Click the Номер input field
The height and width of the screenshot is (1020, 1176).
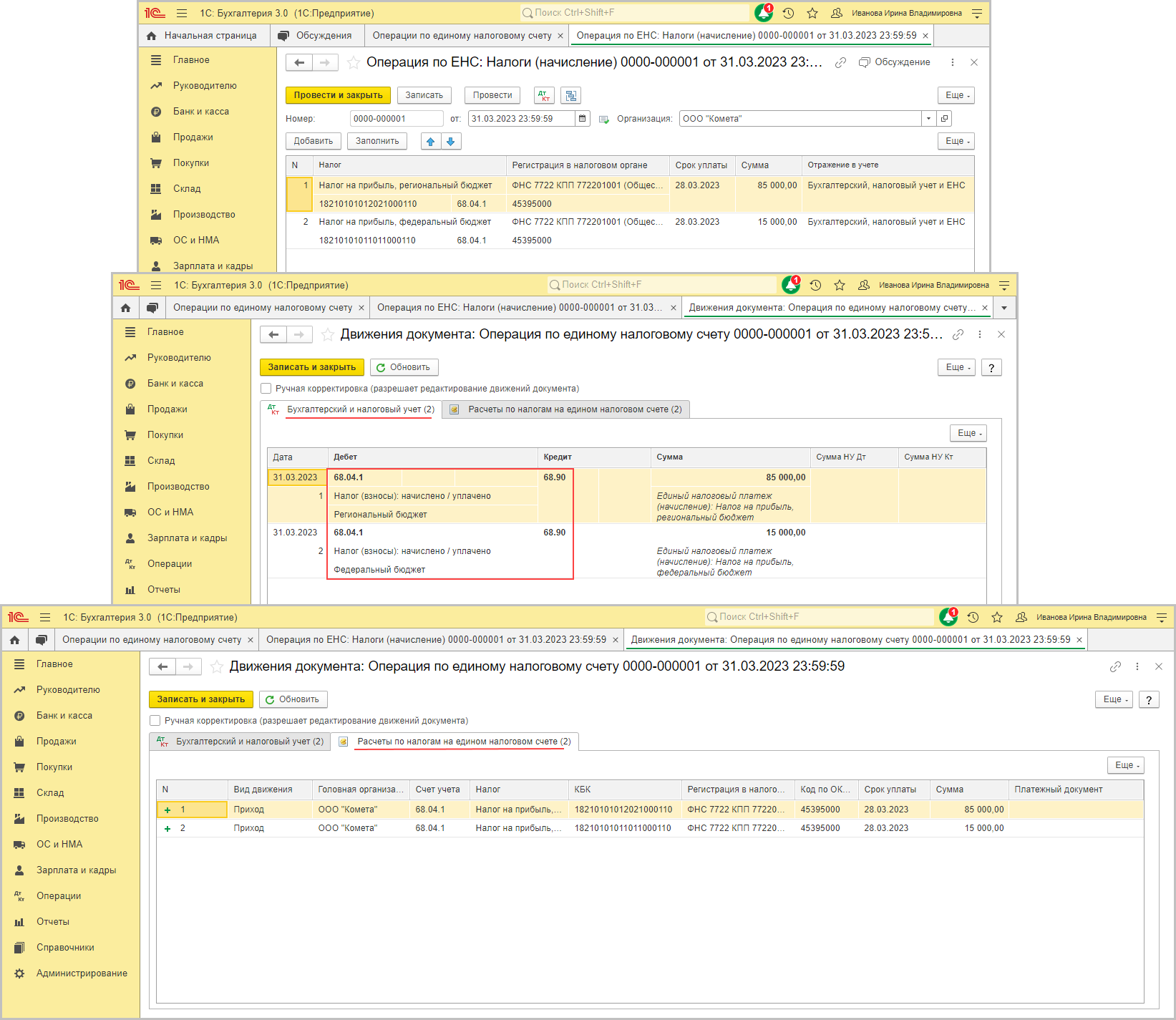[x=397, y=119]
